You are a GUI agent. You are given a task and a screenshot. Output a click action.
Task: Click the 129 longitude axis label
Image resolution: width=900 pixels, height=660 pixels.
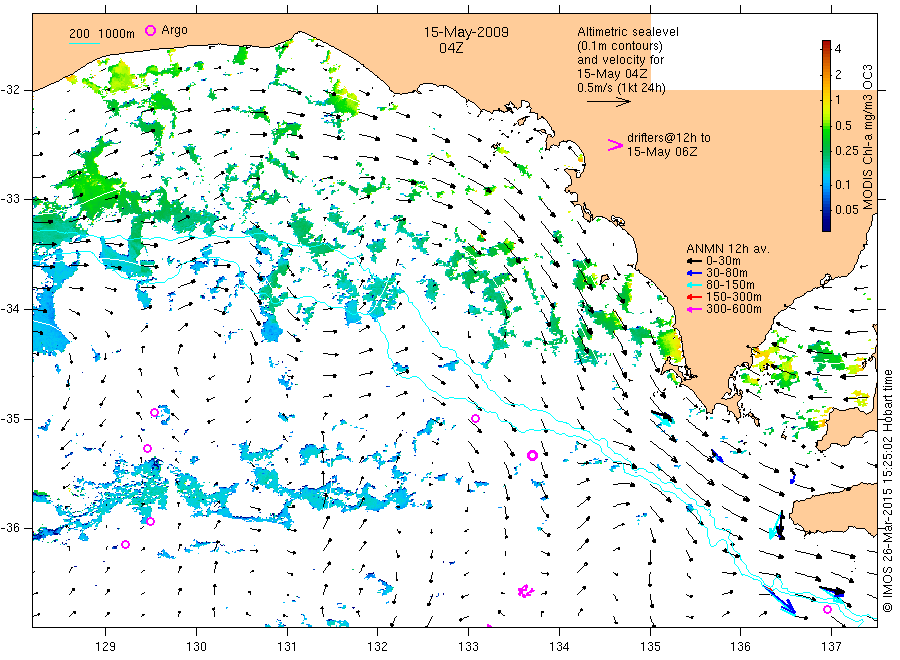[x=106, y=647]
